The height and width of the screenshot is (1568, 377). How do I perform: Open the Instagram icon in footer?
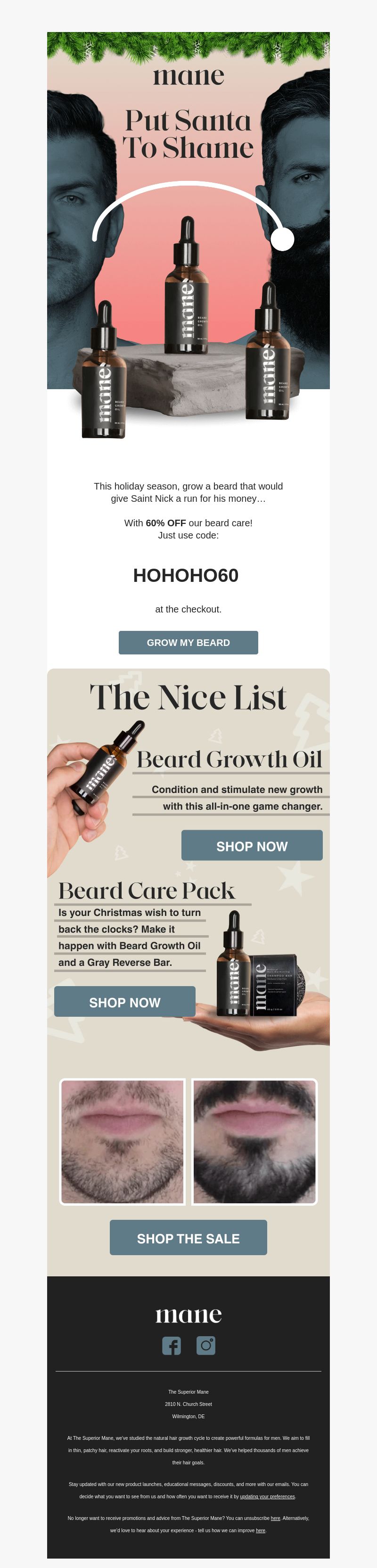206,1345
